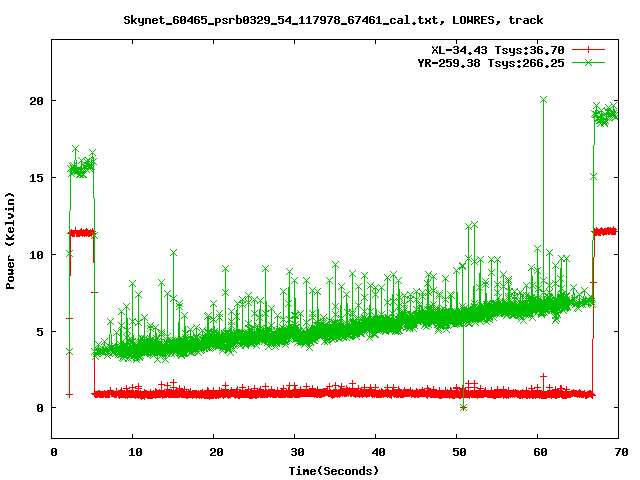Click y-axis tick label 5
Screen dimensions: 640x480
click(40, 331)
